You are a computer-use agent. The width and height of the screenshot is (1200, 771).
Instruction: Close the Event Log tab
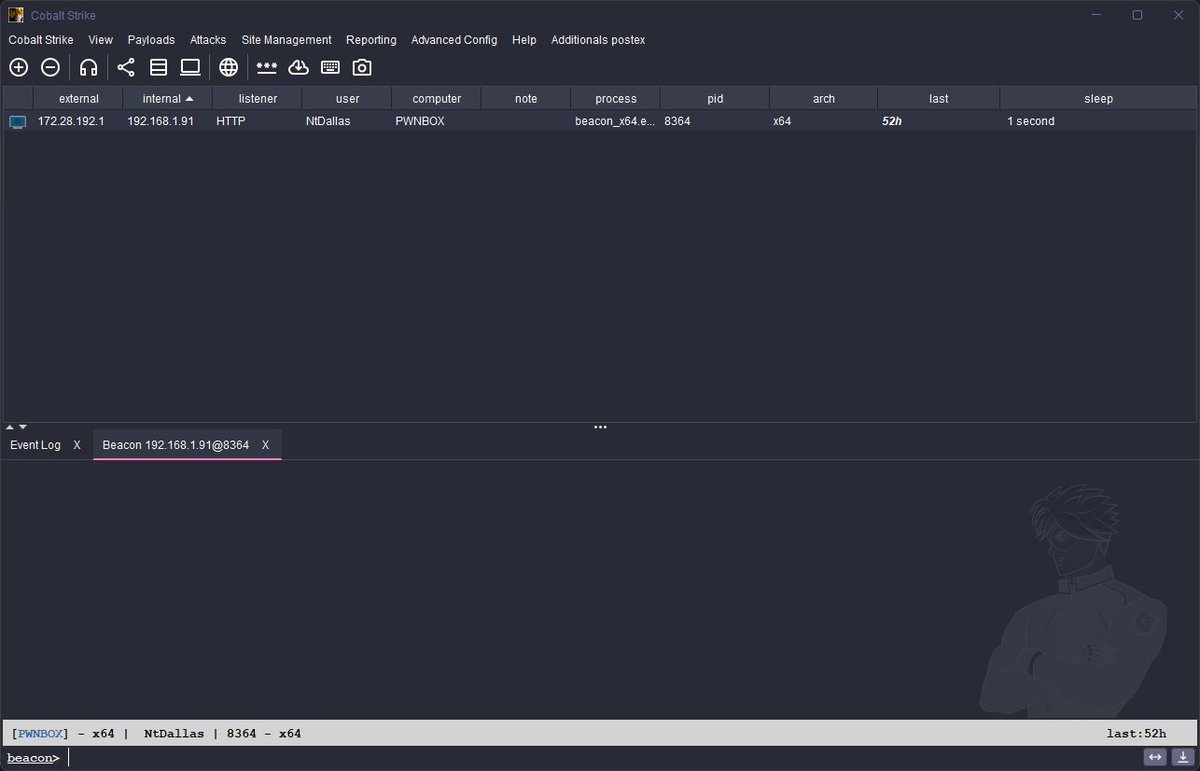(77, 445)
